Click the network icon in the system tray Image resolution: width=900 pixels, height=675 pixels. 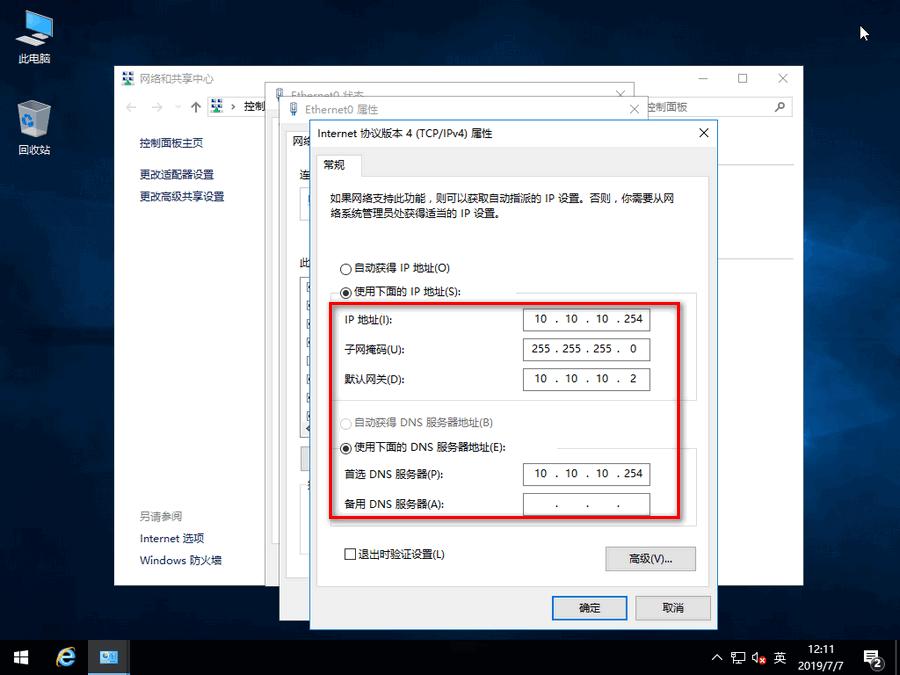pos(738,658)
